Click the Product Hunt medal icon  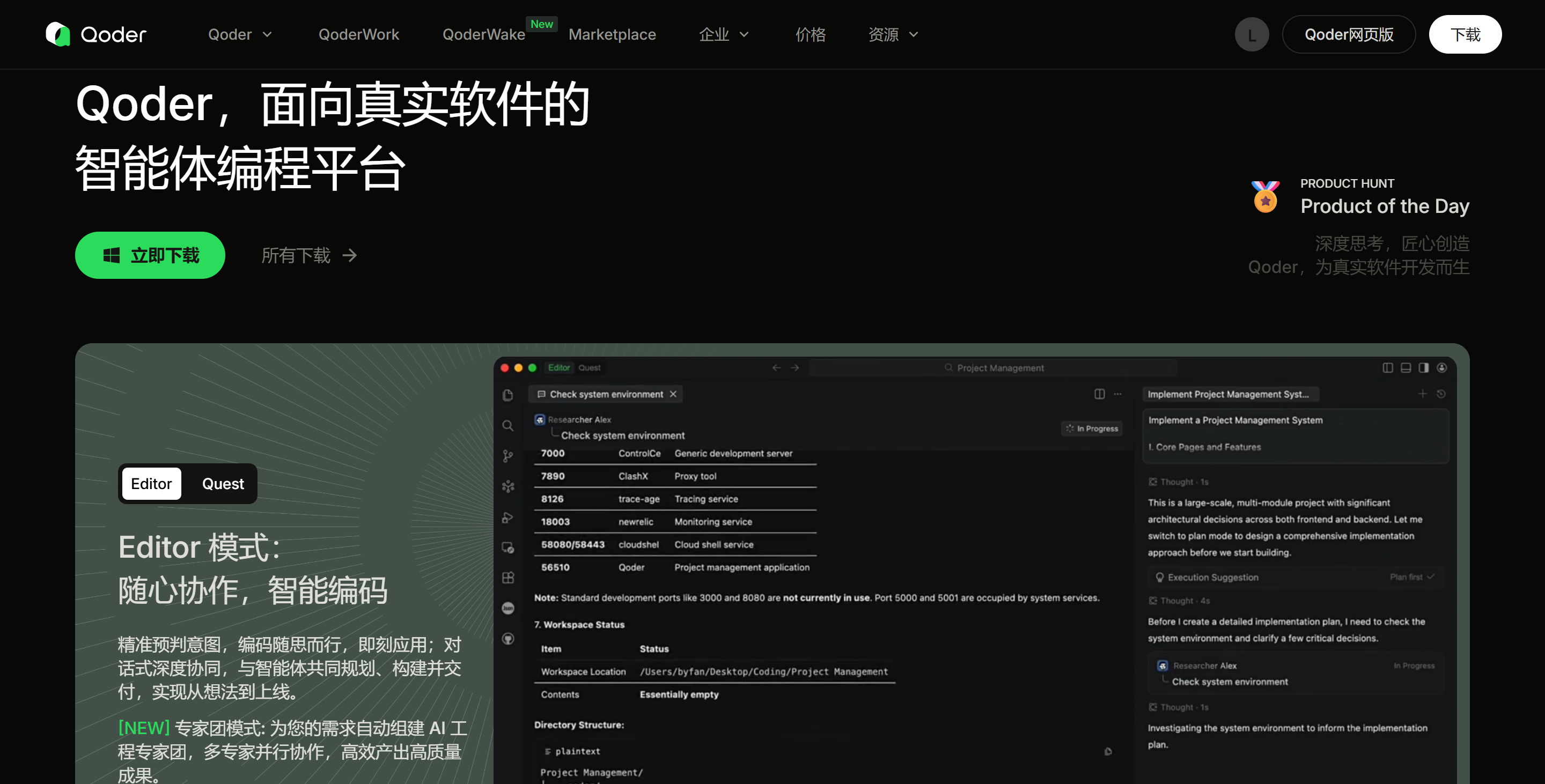click(x=1265, y=197)
